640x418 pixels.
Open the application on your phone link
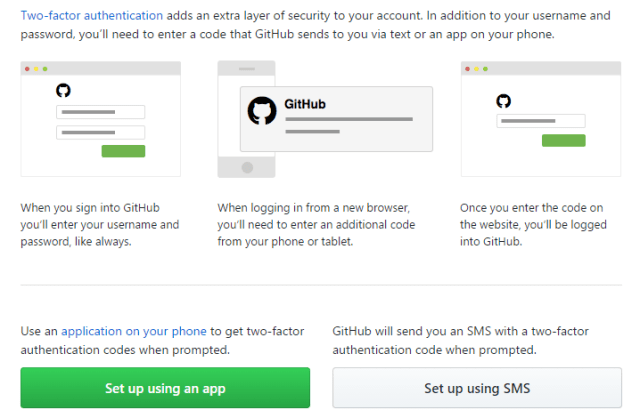pyautogui.click(x=134, y=330)
